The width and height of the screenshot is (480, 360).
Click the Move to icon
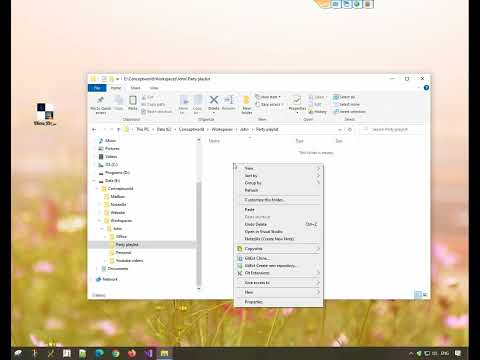[184, 100]
